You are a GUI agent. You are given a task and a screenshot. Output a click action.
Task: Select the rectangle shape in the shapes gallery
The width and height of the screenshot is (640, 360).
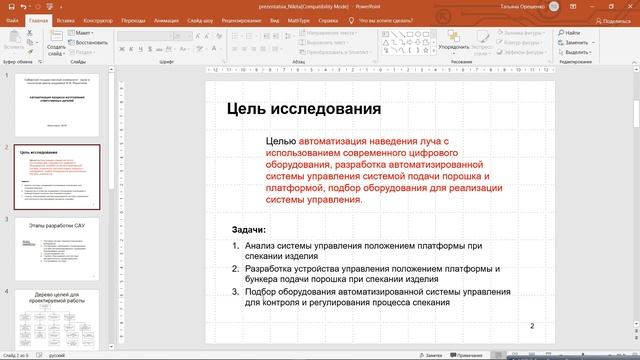point(409,34)
